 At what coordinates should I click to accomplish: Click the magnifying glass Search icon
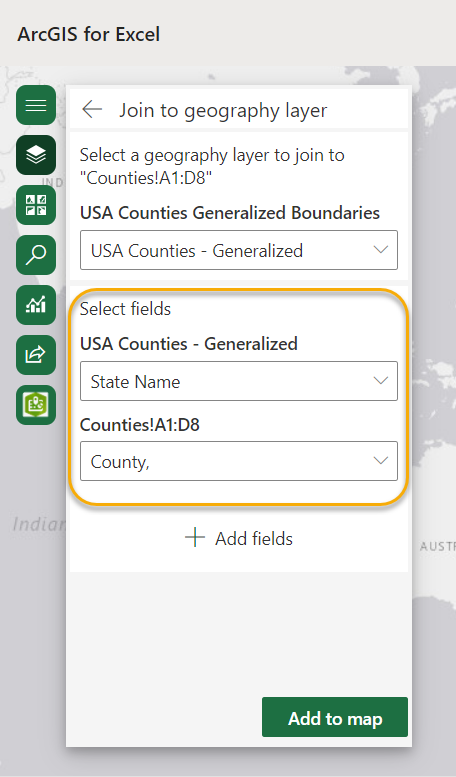(36, 255)
